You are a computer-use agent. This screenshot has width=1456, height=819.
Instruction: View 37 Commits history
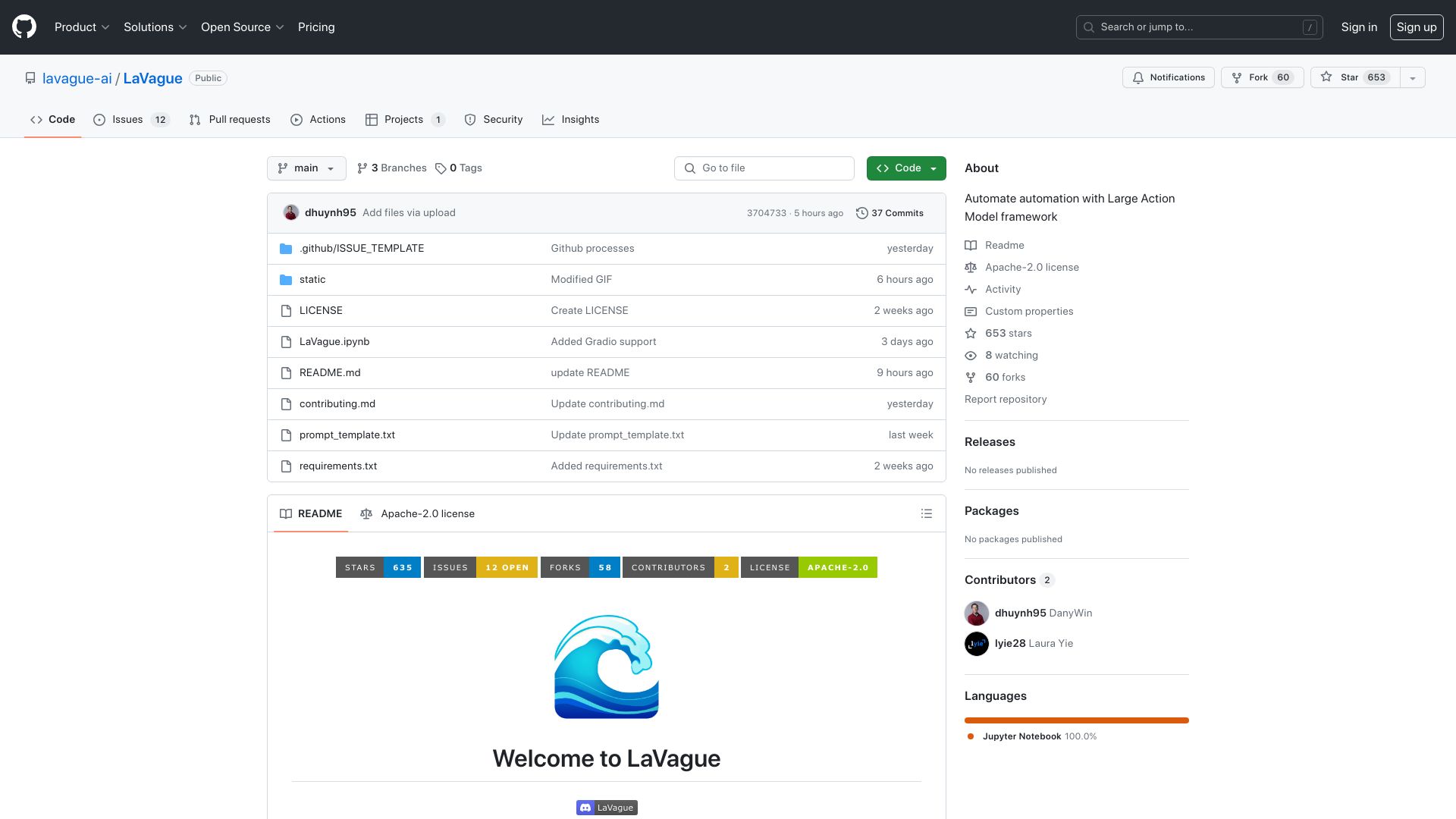890,213
